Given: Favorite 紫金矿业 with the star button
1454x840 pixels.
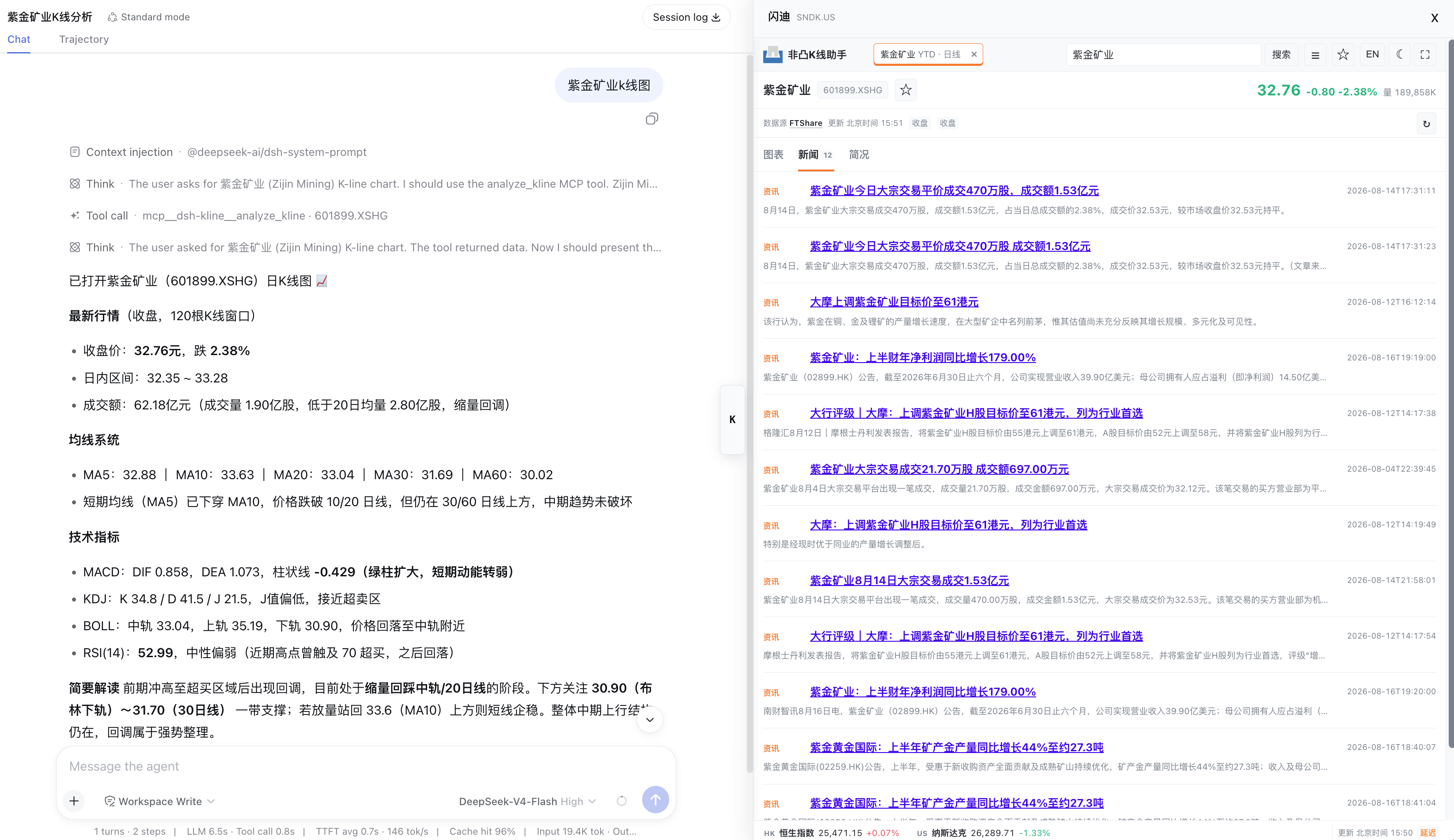Looking at the screenshot, I should 906,90.
